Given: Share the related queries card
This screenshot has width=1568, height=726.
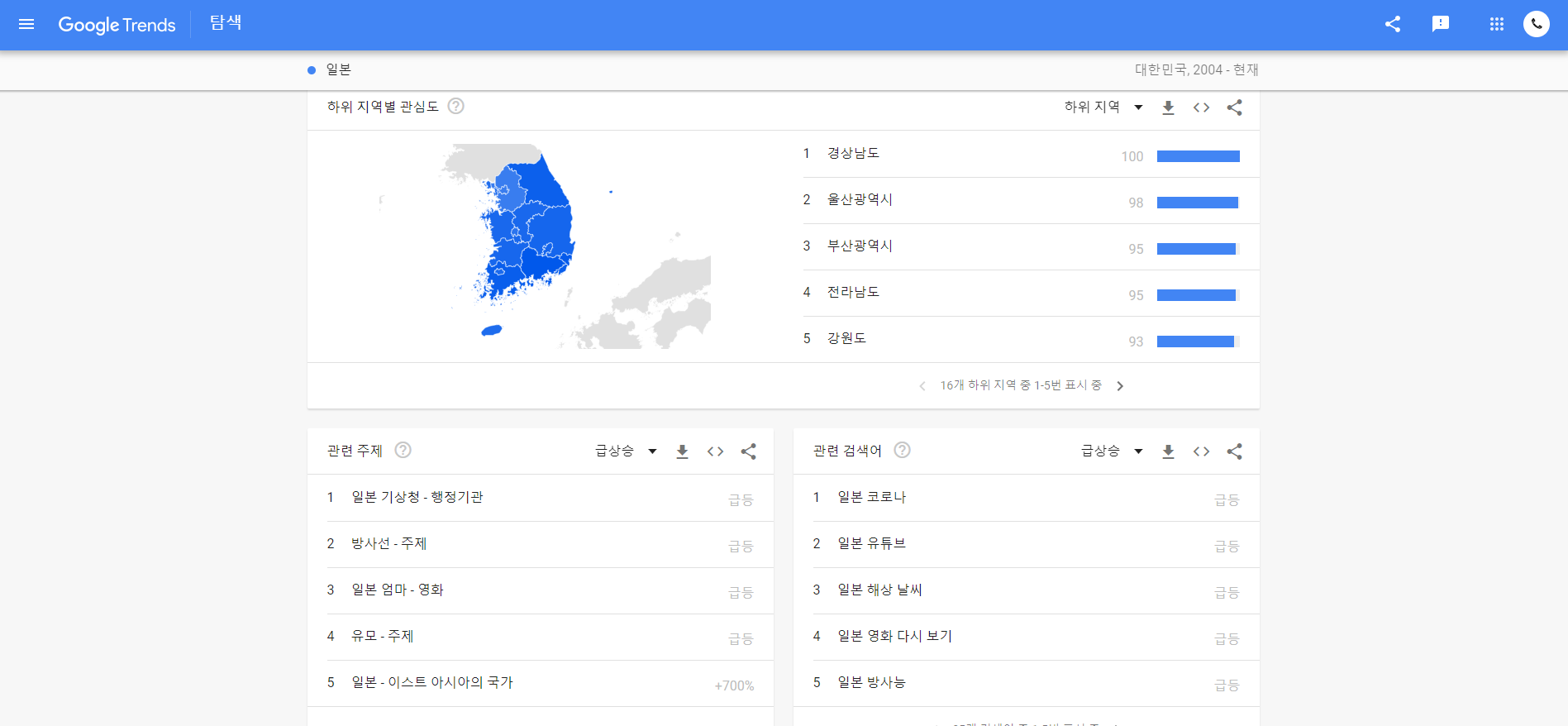Looking at the screenshot, I should point(1234,451).
